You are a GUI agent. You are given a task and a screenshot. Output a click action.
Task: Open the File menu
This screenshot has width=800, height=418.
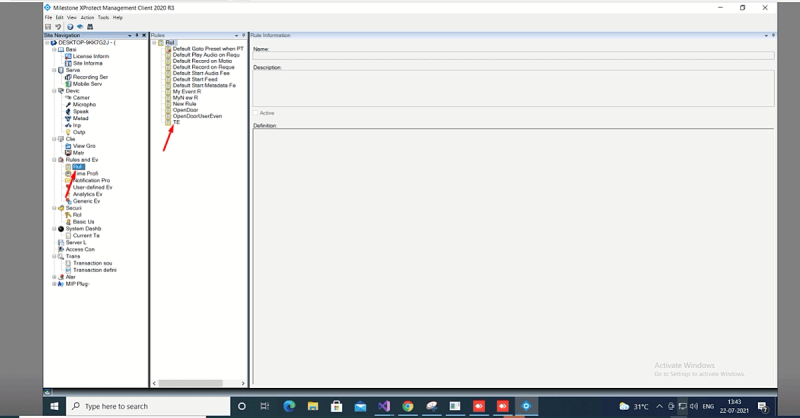48,17
